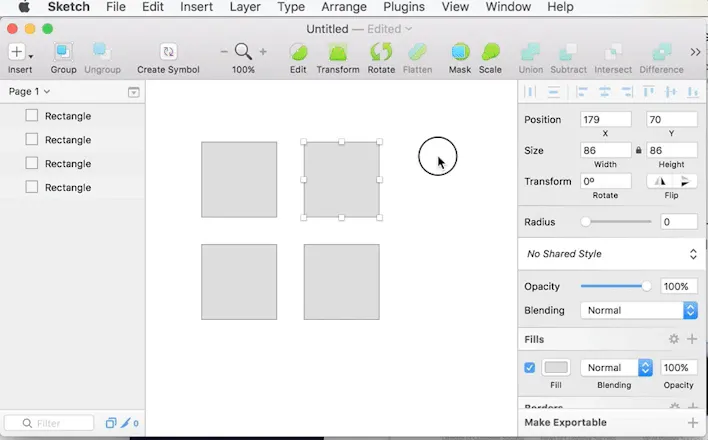Open the Fills settings gear
The width and height of the screenshot is (708, 440).
pyautogui.click(x=674, y=339)
